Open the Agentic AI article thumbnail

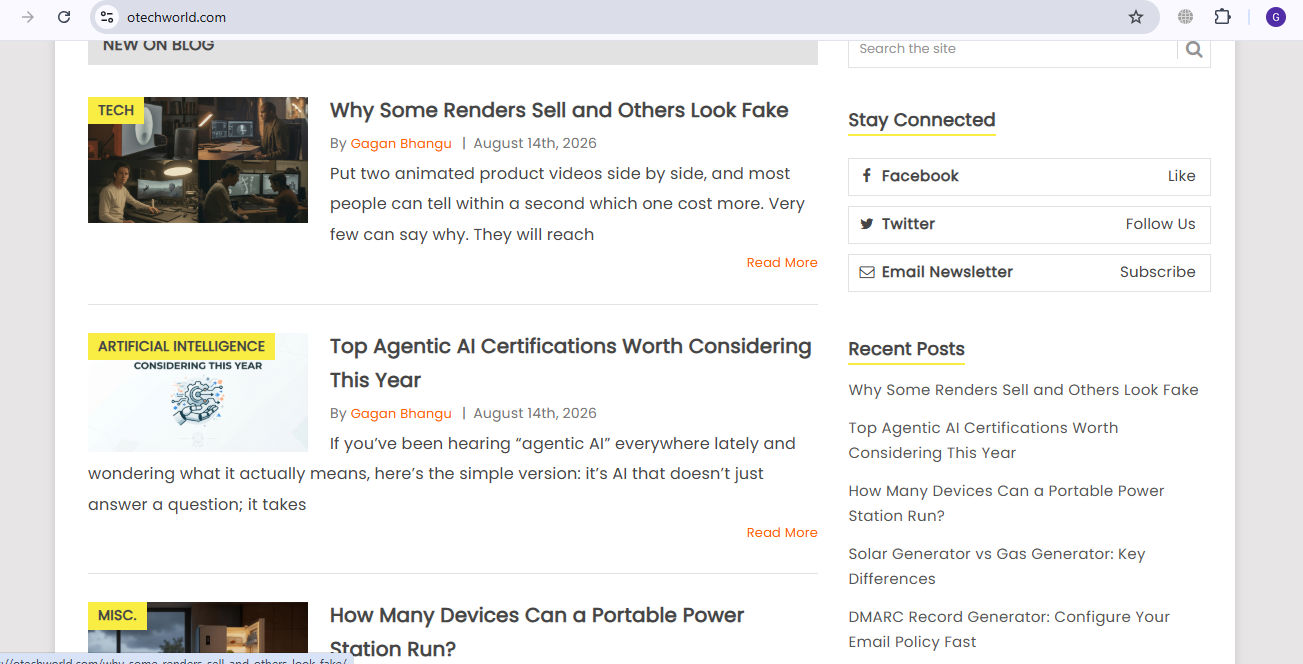198,392
